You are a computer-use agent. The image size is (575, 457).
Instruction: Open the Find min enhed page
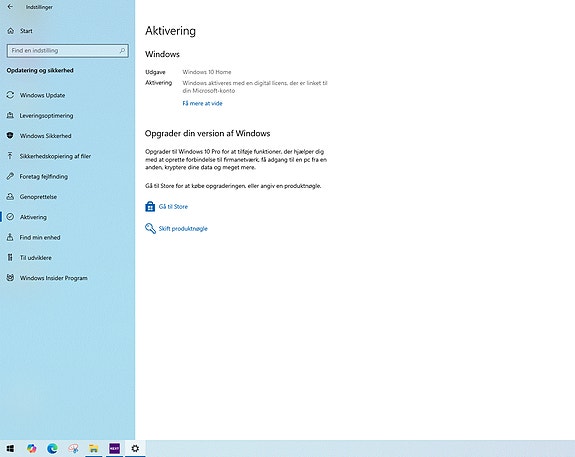coord(40,237)
